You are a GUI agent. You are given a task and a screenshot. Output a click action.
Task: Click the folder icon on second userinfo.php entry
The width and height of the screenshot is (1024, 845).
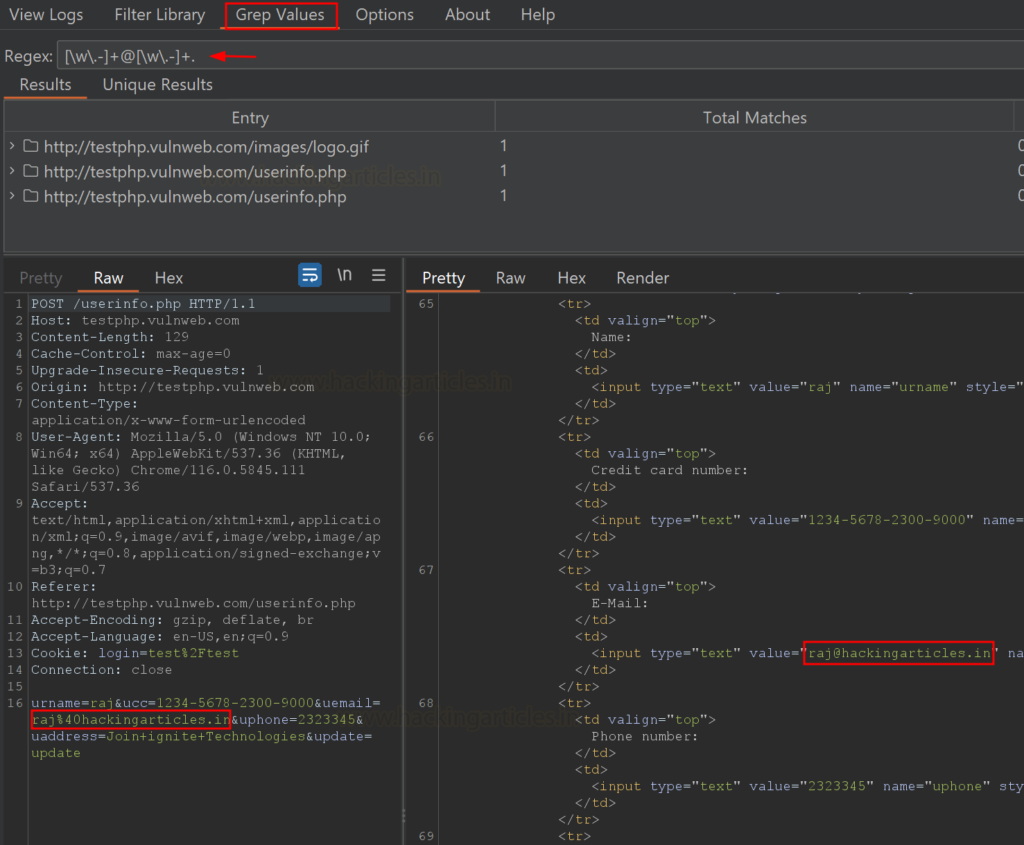[30, 196]
